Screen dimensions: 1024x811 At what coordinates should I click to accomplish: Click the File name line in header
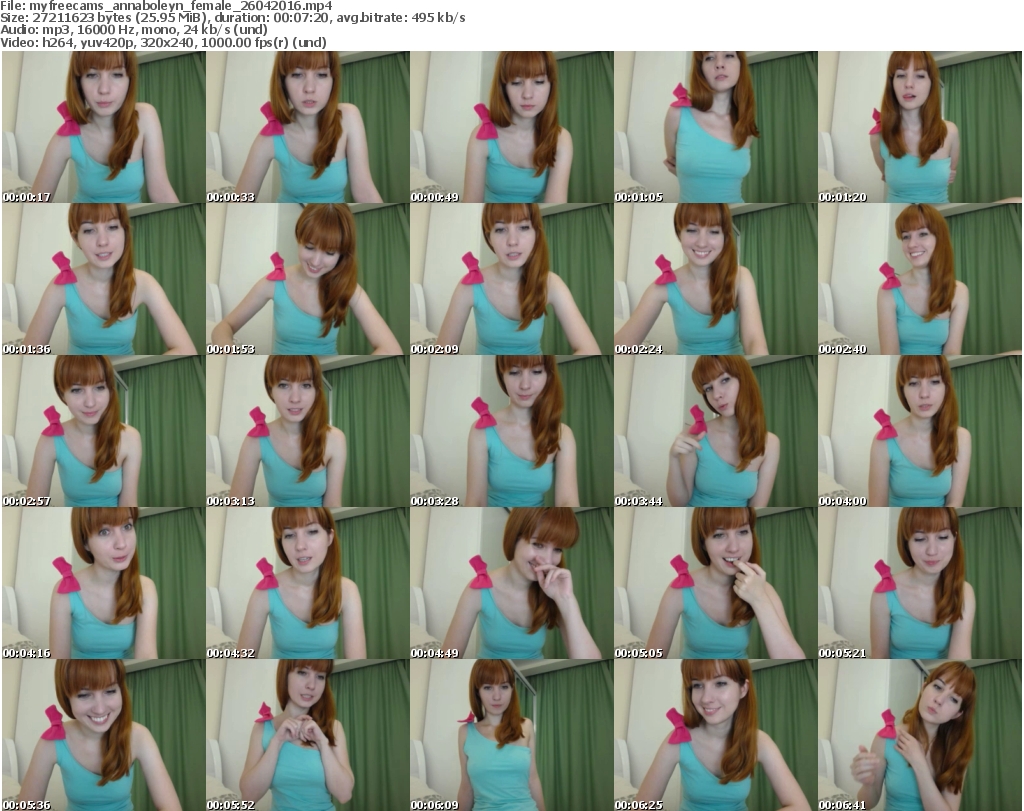(x=167, y=6)
